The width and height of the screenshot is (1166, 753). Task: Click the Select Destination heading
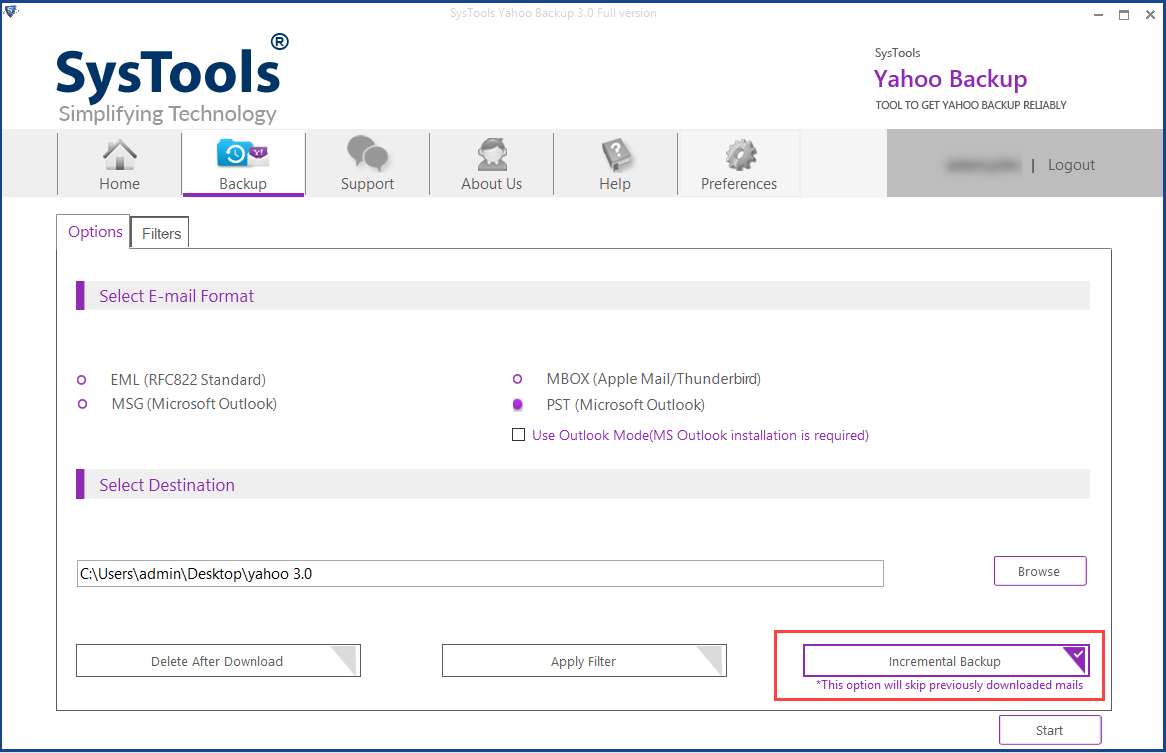tap(167, 485)
